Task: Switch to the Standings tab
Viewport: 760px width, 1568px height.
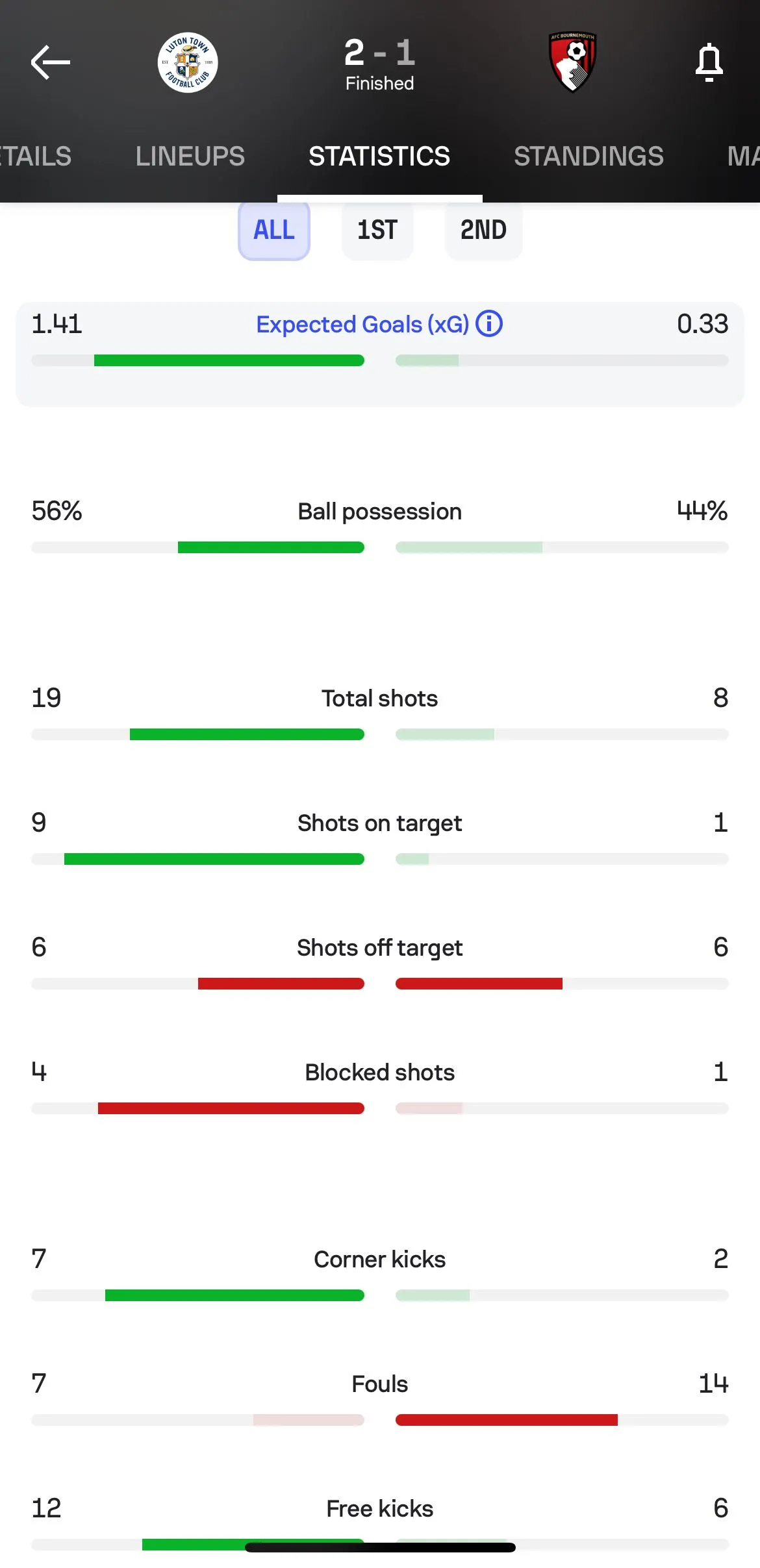Action: 589,156
